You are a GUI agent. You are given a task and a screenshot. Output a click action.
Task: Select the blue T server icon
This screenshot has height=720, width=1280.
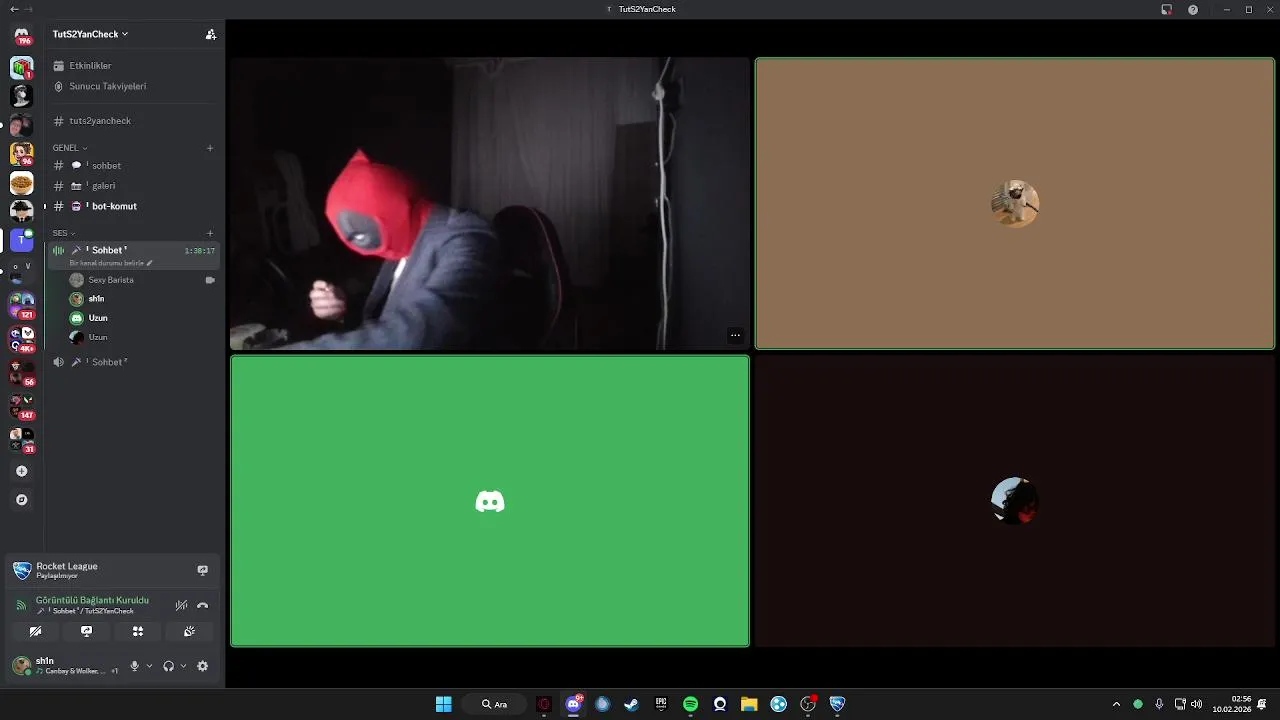point(21,240)
